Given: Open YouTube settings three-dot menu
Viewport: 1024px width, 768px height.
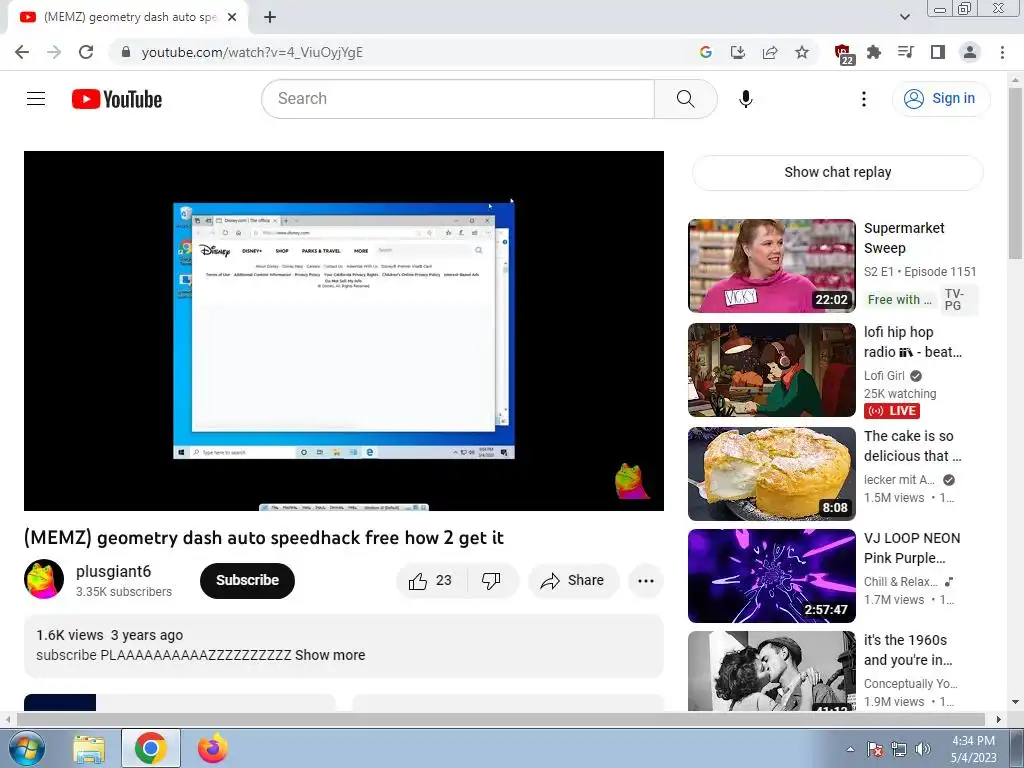Looking at the screenshot, I should [864, 99].
